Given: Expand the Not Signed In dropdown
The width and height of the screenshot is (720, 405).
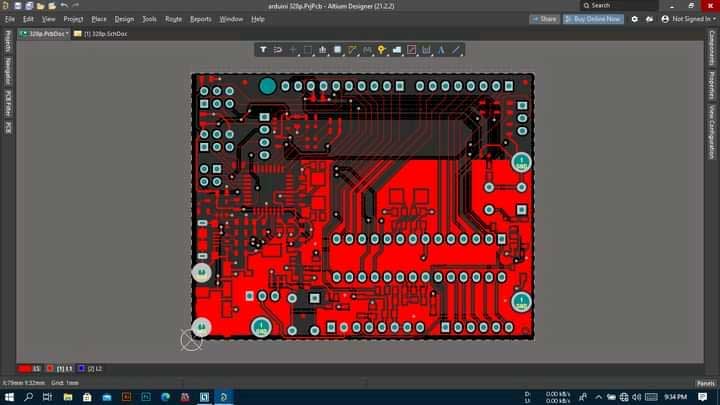Looking at the screenshot, I should pos(691,19).
